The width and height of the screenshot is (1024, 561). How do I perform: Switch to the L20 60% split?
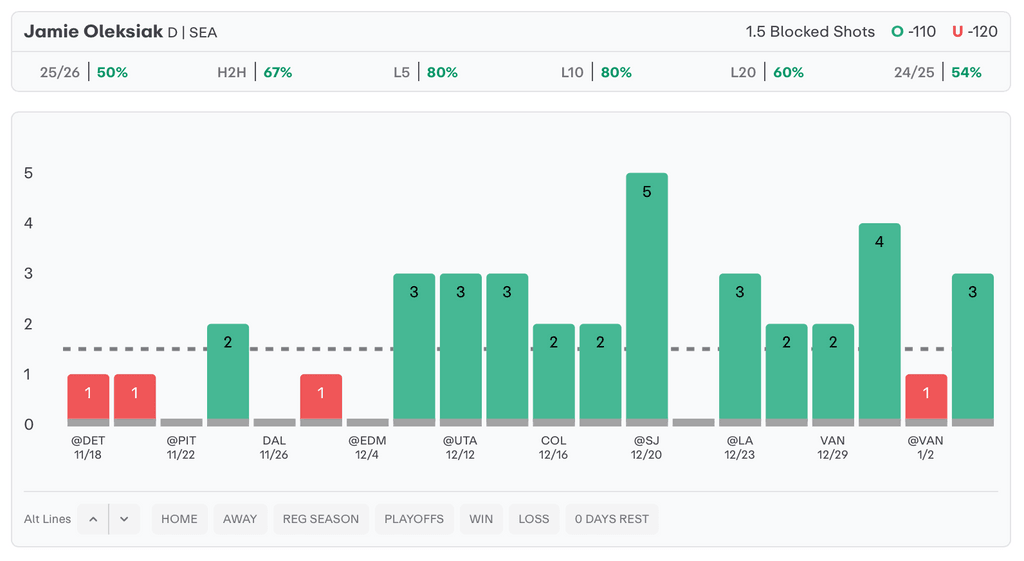coord(767,73)
